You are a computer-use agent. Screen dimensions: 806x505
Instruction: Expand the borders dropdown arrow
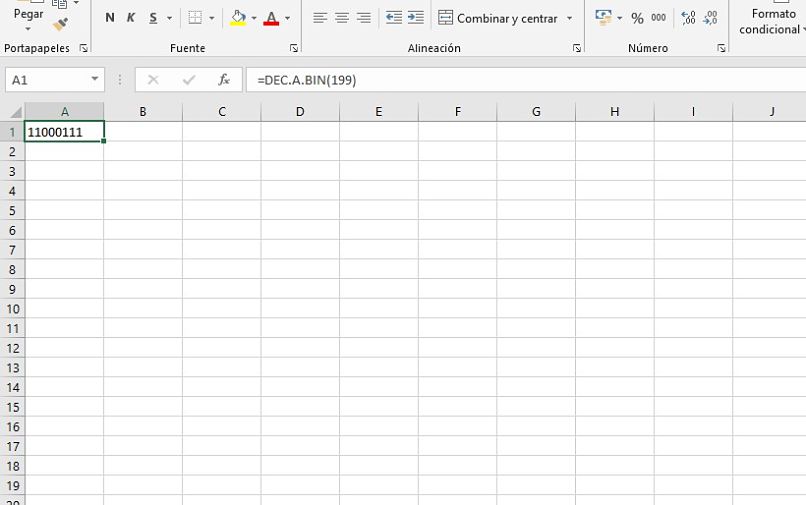211,19
